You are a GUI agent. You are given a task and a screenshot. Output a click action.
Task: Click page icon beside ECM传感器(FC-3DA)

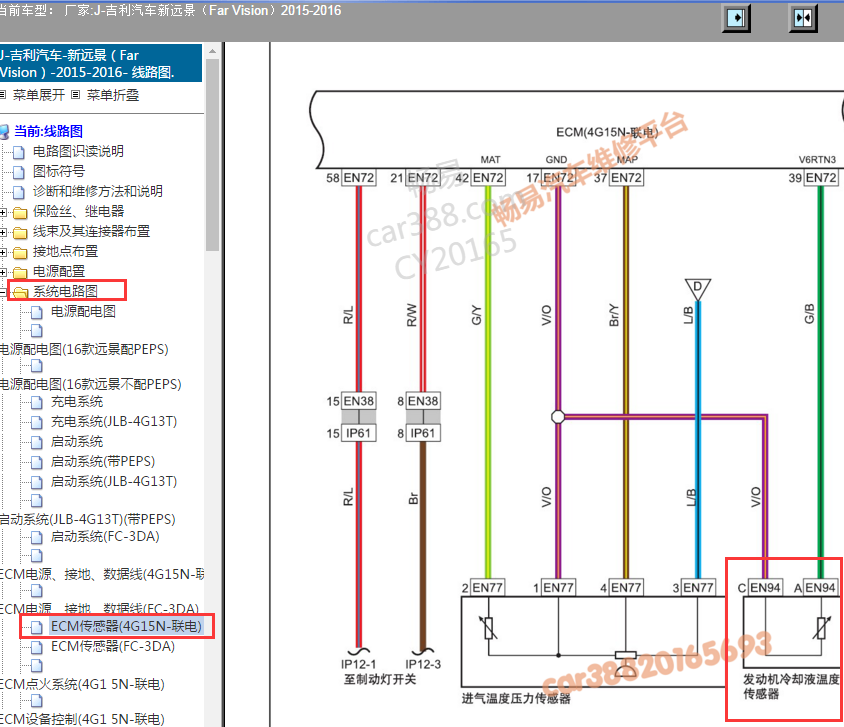(37, 647)
